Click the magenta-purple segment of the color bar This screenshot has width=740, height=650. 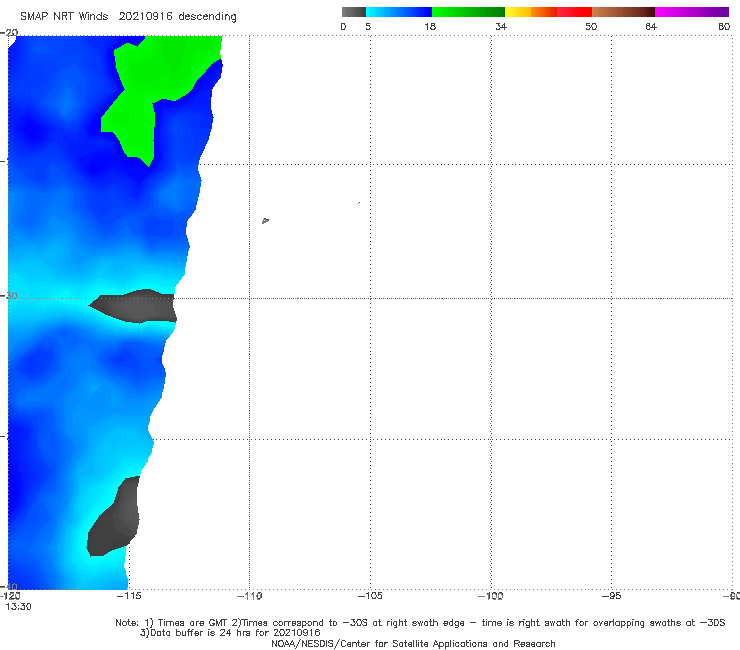pyautogui.click(x=692, y=12)
